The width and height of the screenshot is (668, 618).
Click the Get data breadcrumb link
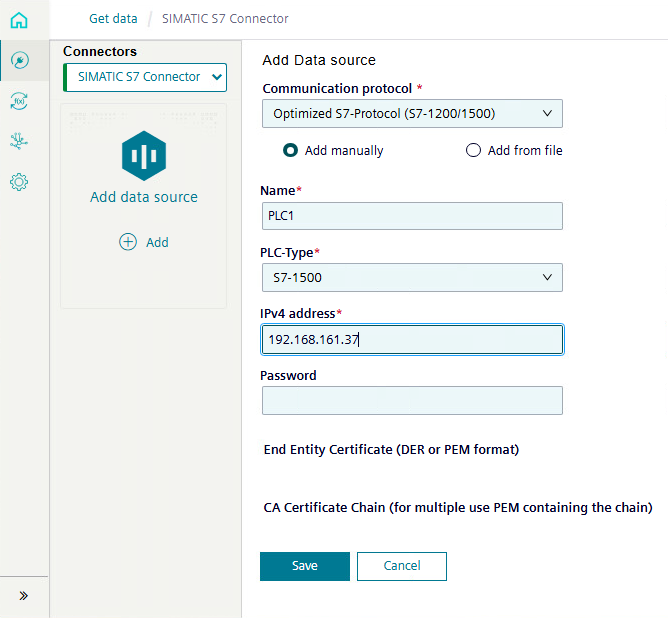tap(113, 19)
